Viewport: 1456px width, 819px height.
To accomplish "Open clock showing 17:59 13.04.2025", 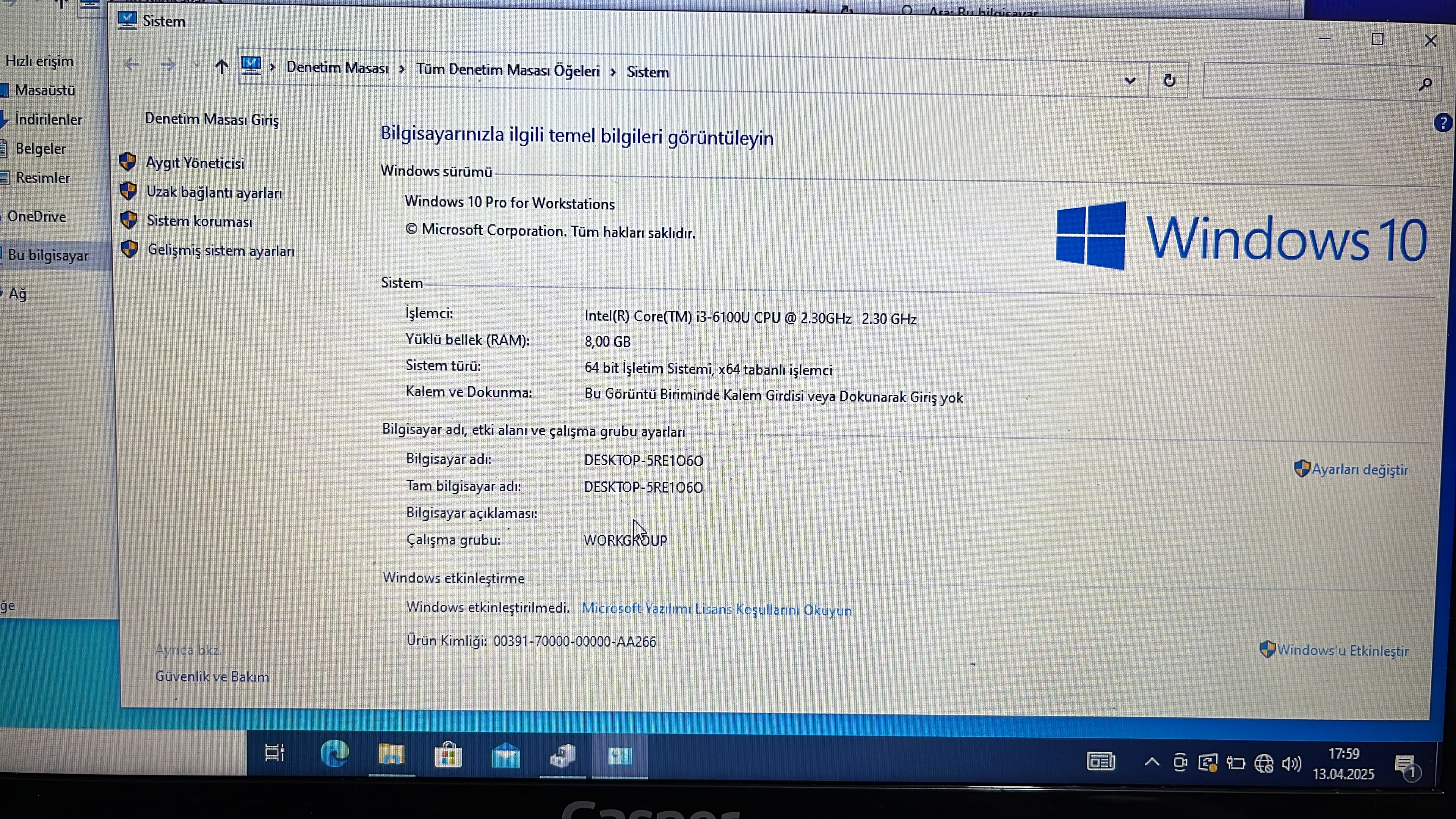I will pos(1343,764).
